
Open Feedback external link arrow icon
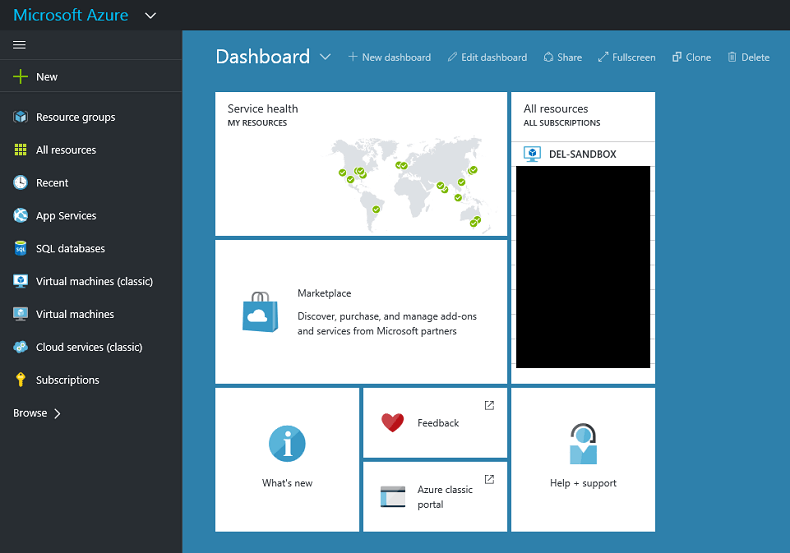489,405
